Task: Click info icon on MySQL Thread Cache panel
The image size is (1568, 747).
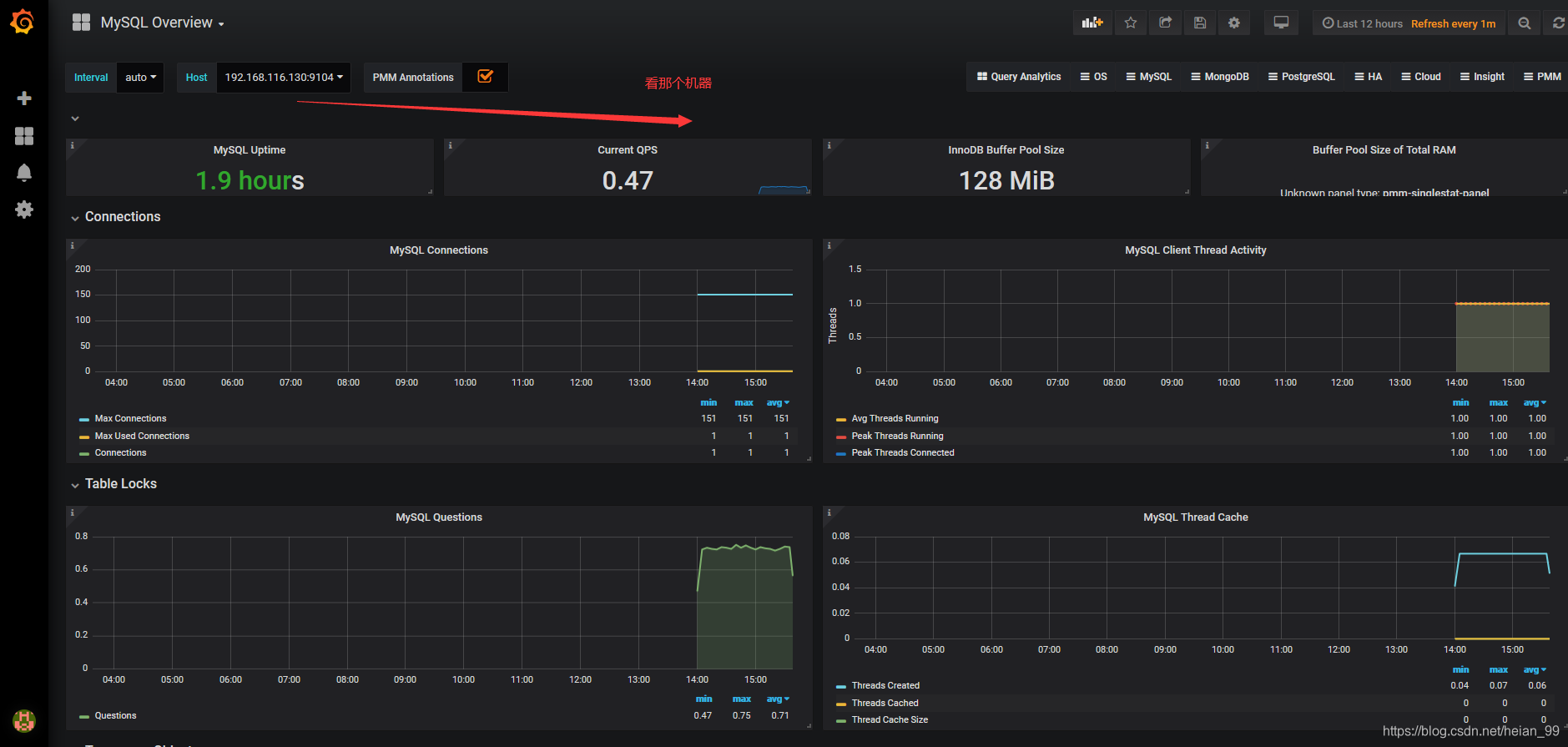Action: (829, 512)
